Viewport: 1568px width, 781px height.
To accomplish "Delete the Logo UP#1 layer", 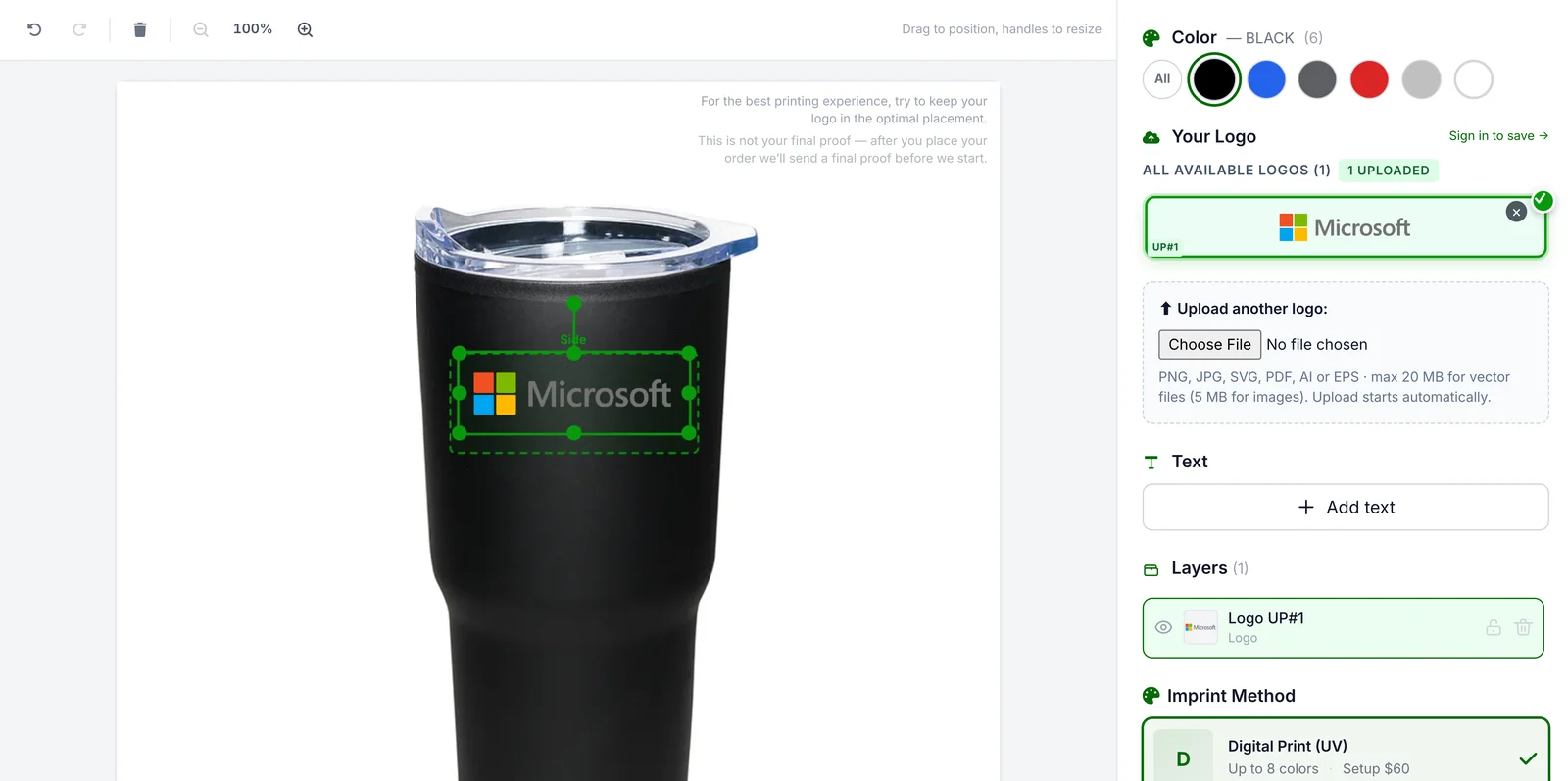I will pyautogui.click(x=1523, y=627).
